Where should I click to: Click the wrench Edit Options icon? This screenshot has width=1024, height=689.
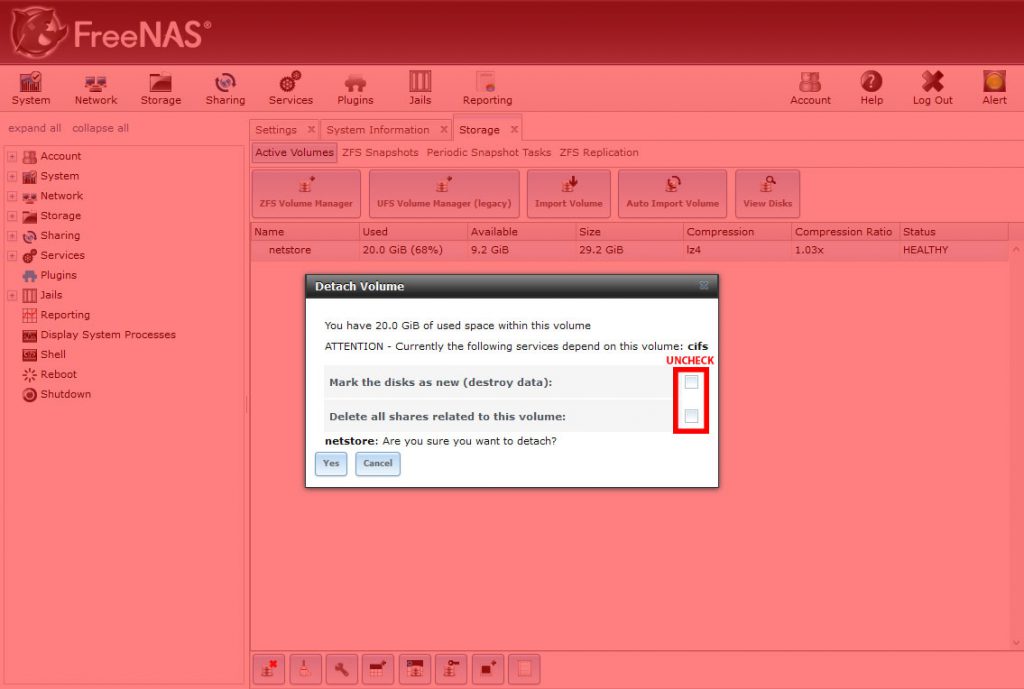tap(342, 669)
